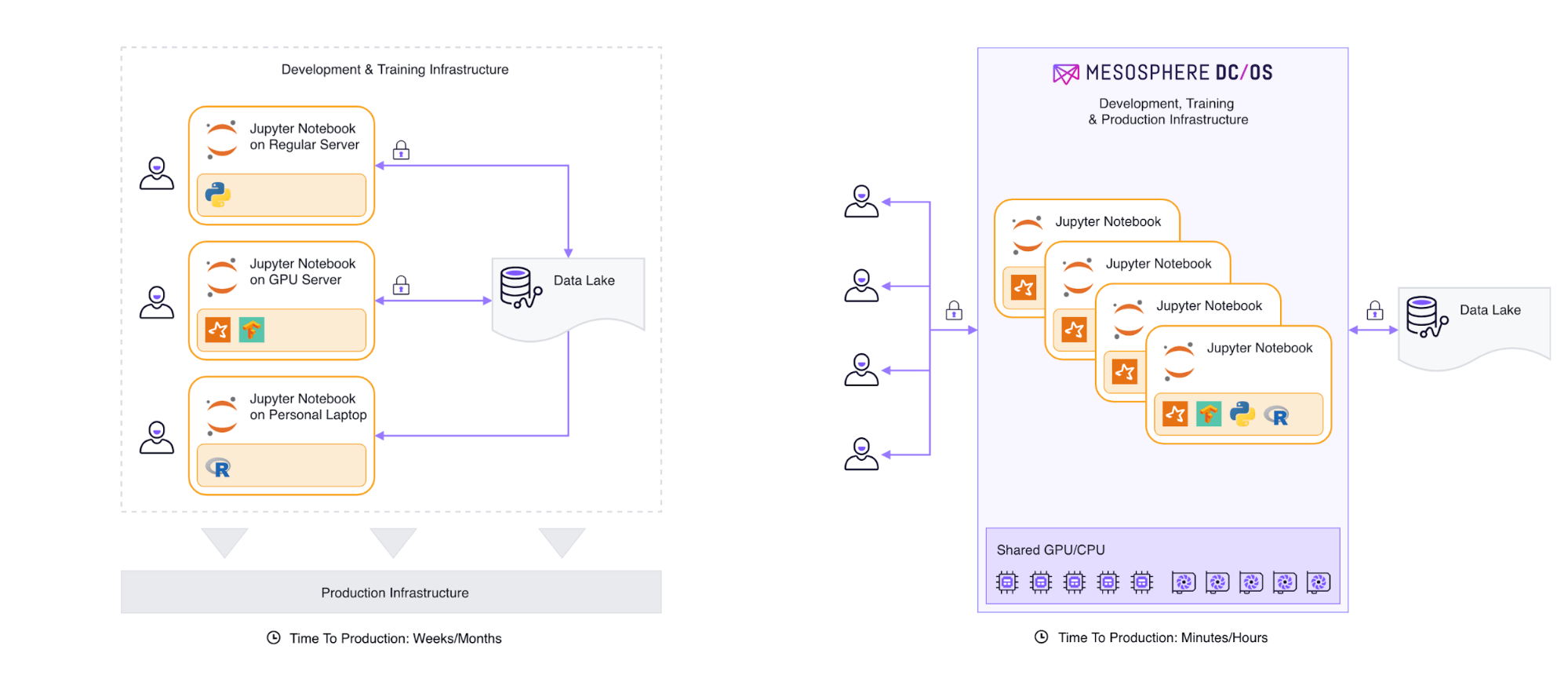Click the 'Time To Production: Minutes/Hours' text
Screen dimensions: 1568x675
pos(1162,637)
